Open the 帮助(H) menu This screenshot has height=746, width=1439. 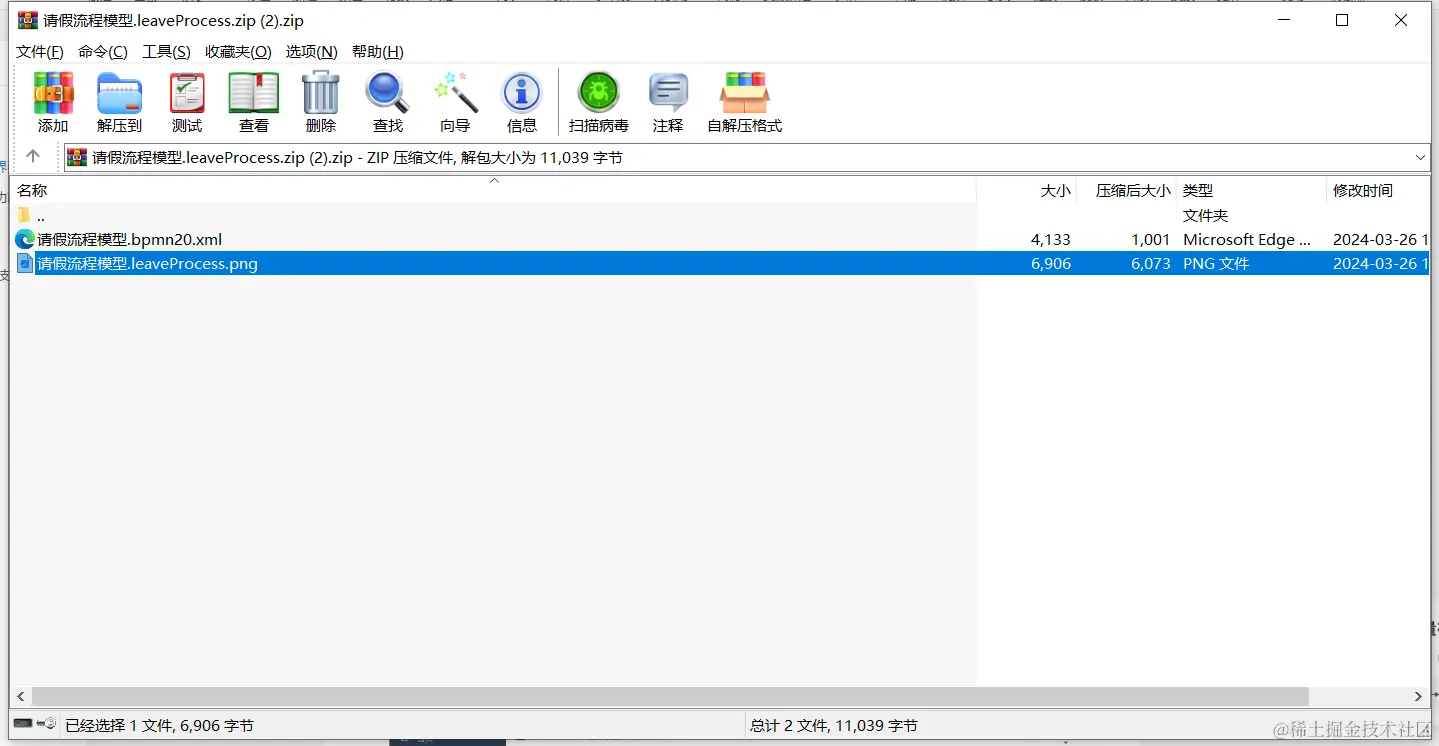tap(378, 52)
